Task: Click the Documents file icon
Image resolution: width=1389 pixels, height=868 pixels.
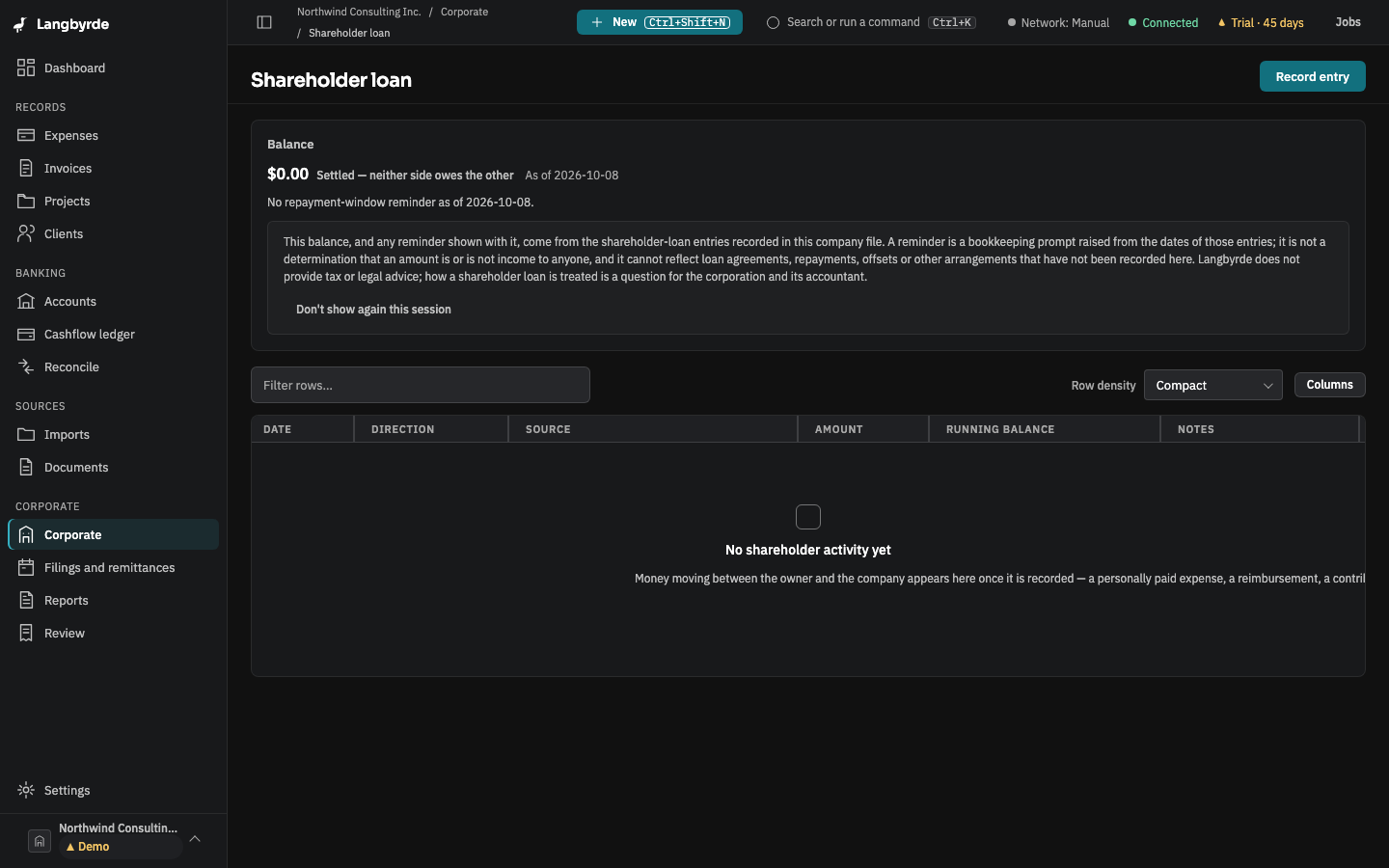Action: pos(26,467)
